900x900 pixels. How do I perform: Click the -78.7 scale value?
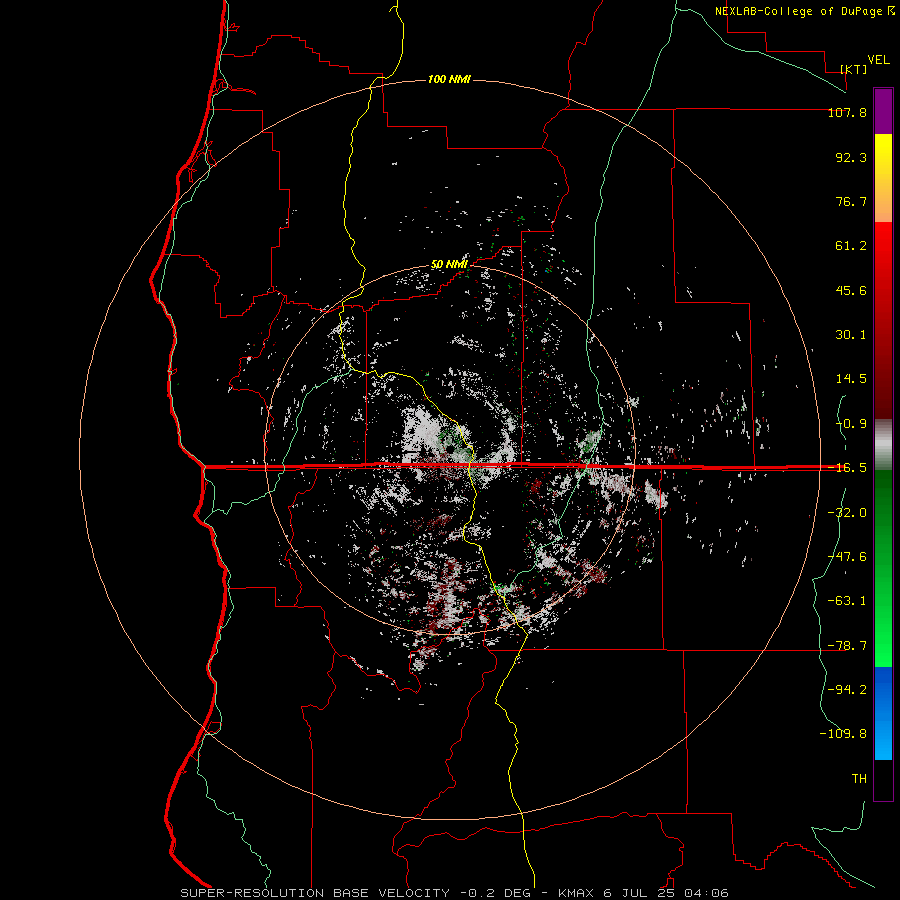(847, 646)
